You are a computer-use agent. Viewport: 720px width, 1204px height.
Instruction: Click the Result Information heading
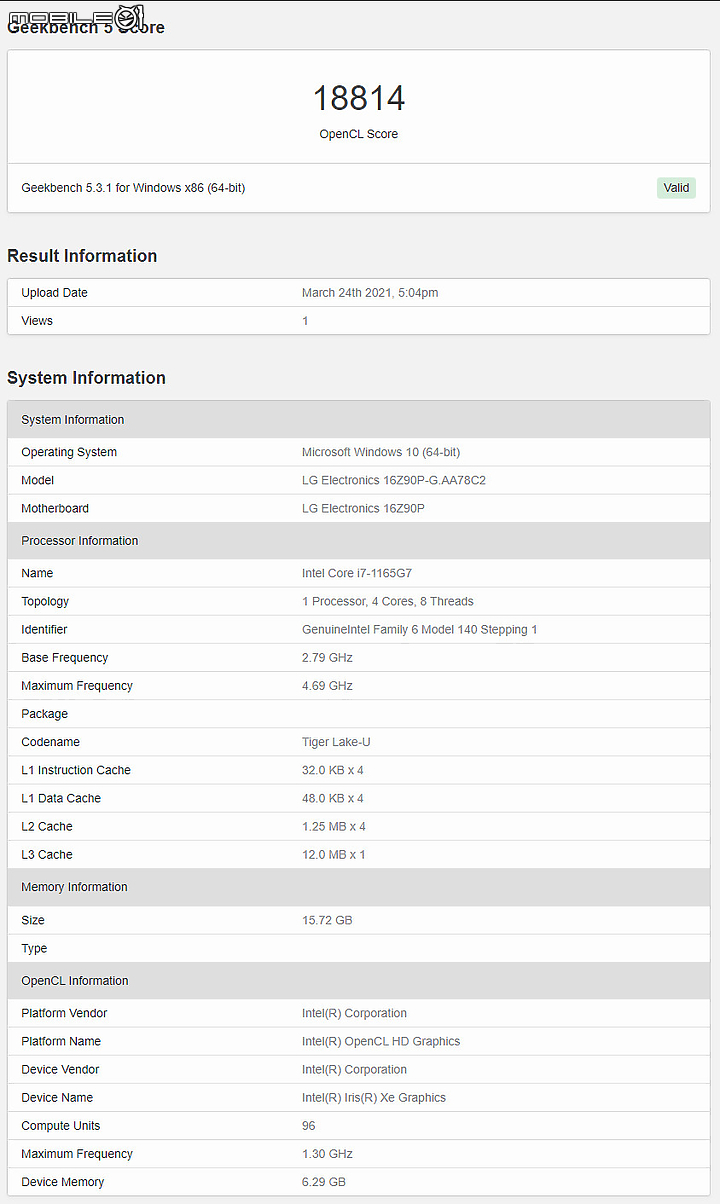point(82,256)
